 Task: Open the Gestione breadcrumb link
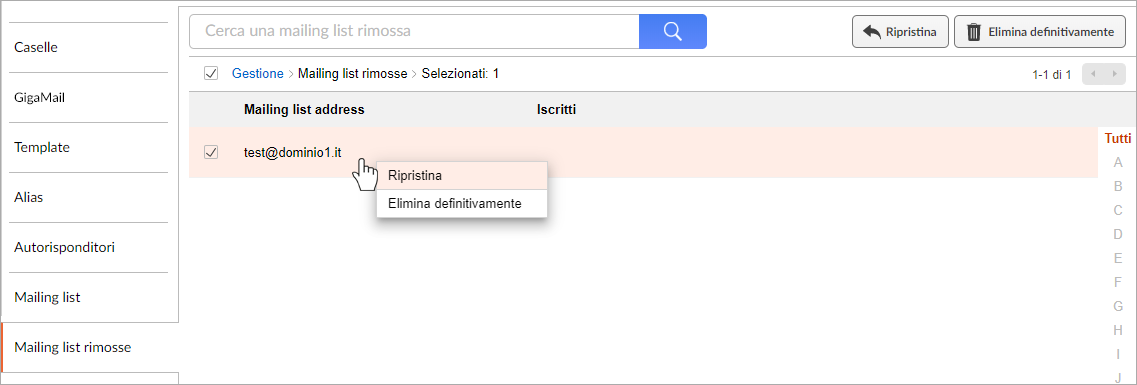[x=257, y=73]
